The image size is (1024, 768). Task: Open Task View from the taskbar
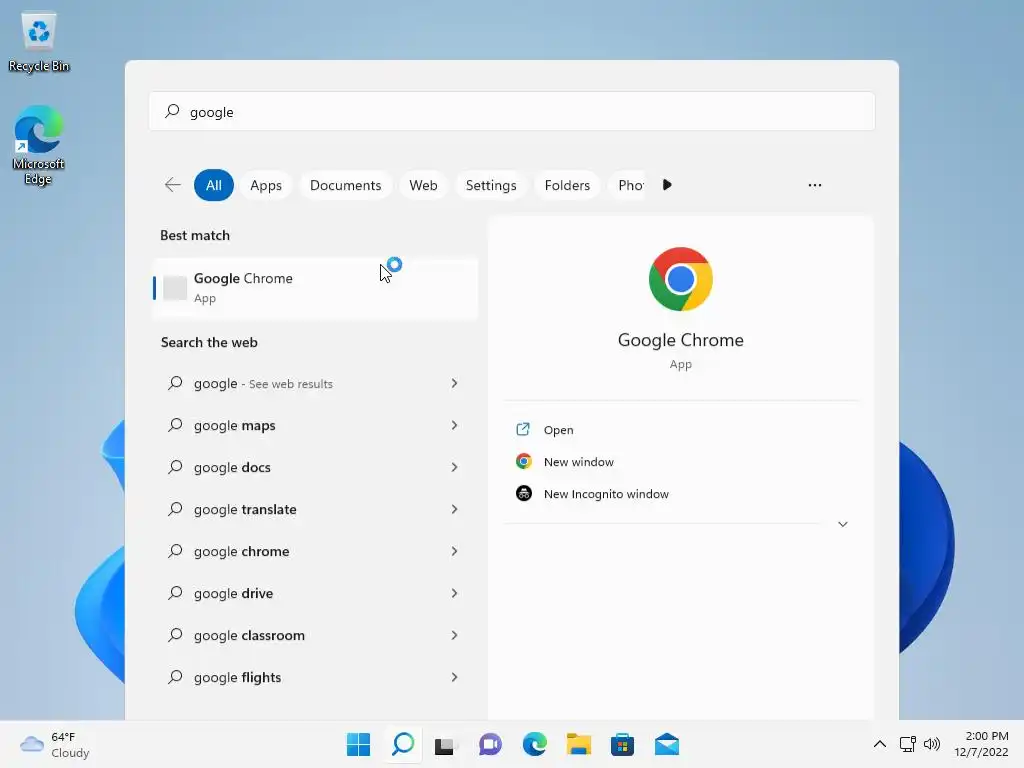[x=446, y=744]
